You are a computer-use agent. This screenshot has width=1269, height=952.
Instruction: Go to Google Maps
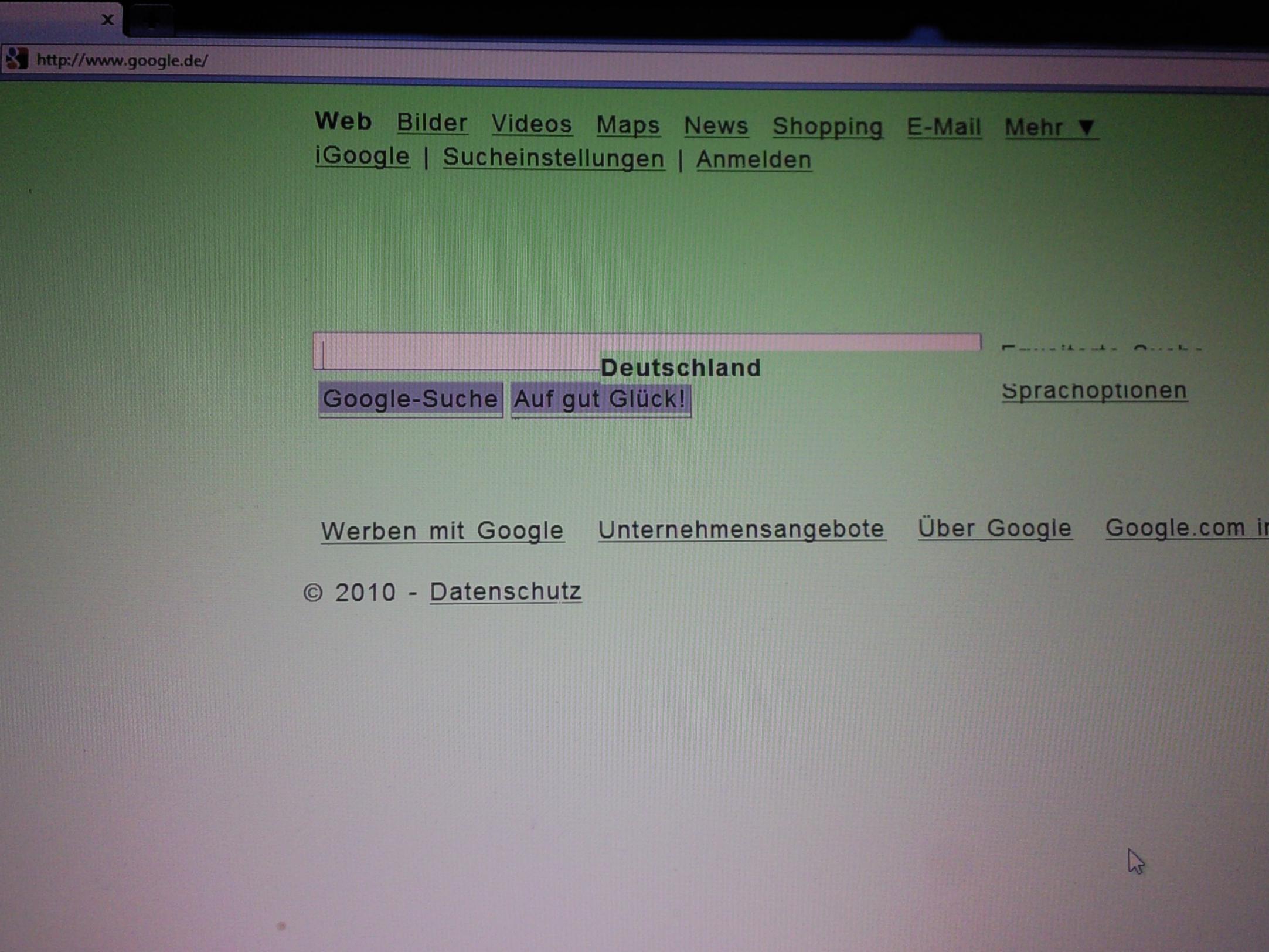tap(628, 125)
